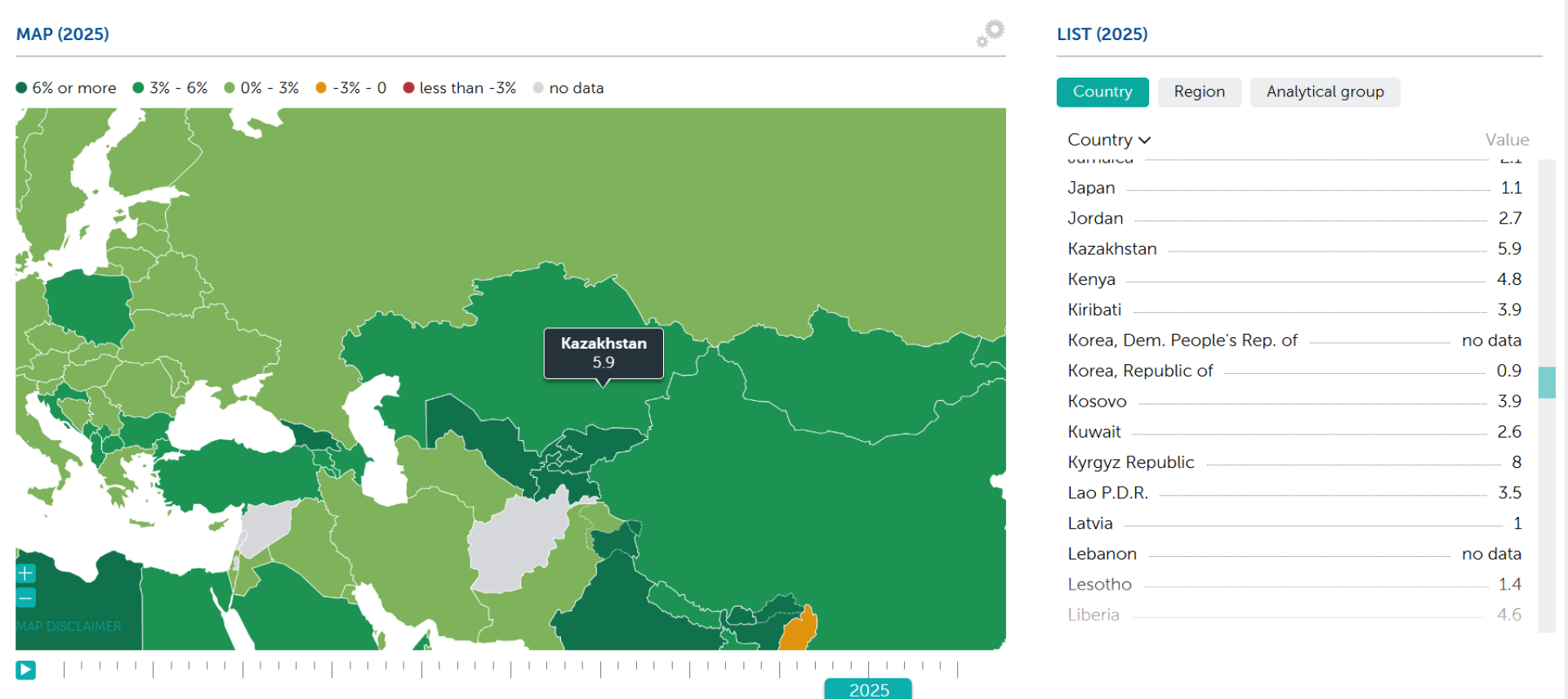Viewport: 1568px width, 699px height.
Task: Zoom in on the map
Action: (25, 573)
